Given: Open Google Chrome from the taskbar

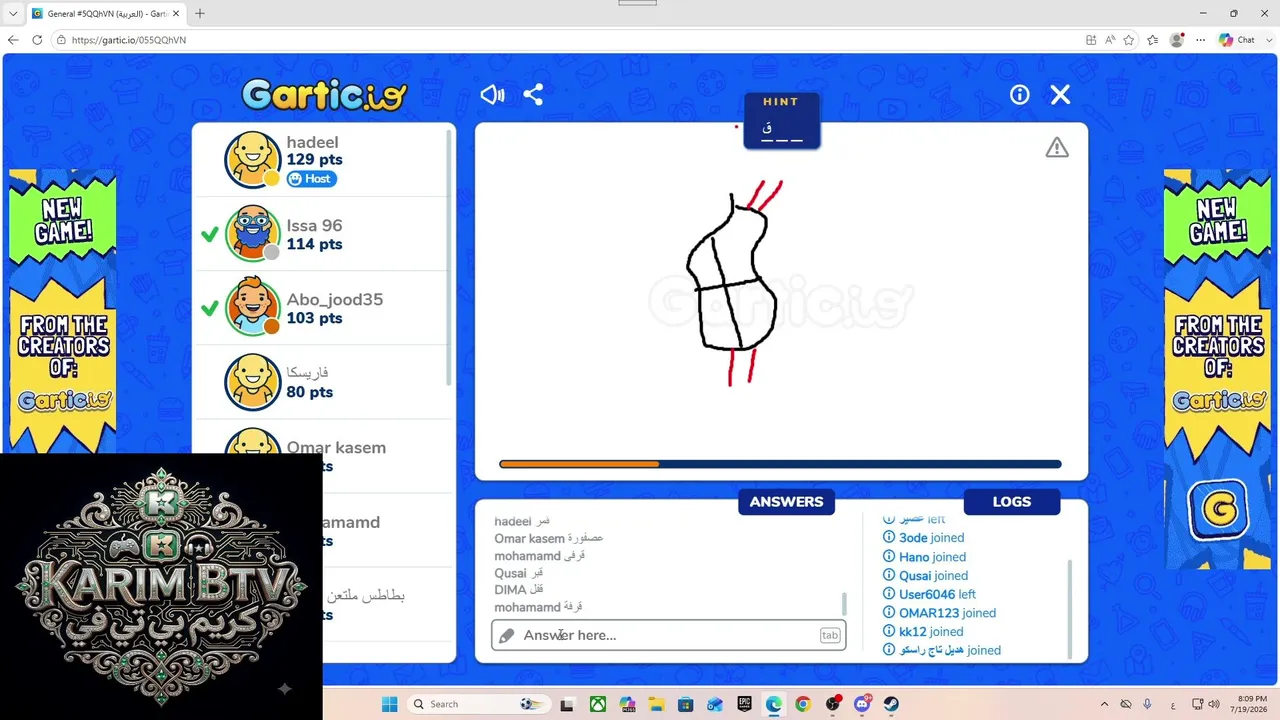Looking at the screenshot, I should (x=802, y=704).
